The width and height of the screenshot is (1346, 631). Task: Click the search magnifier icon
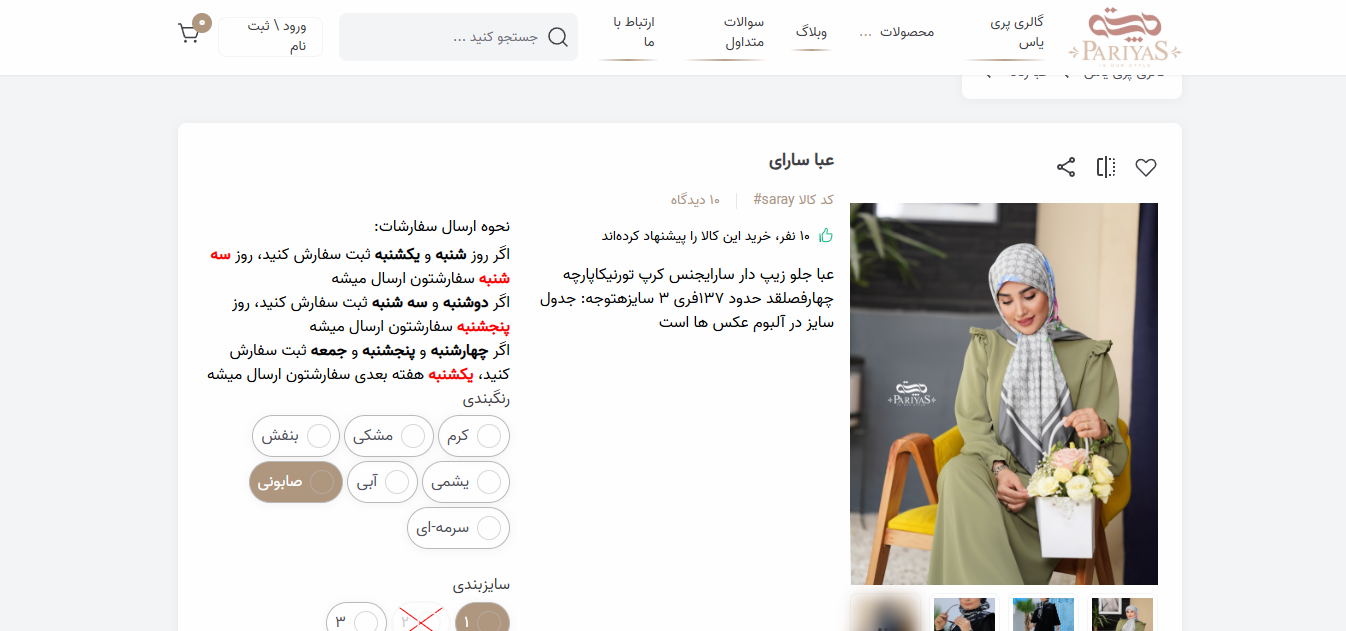557,37
